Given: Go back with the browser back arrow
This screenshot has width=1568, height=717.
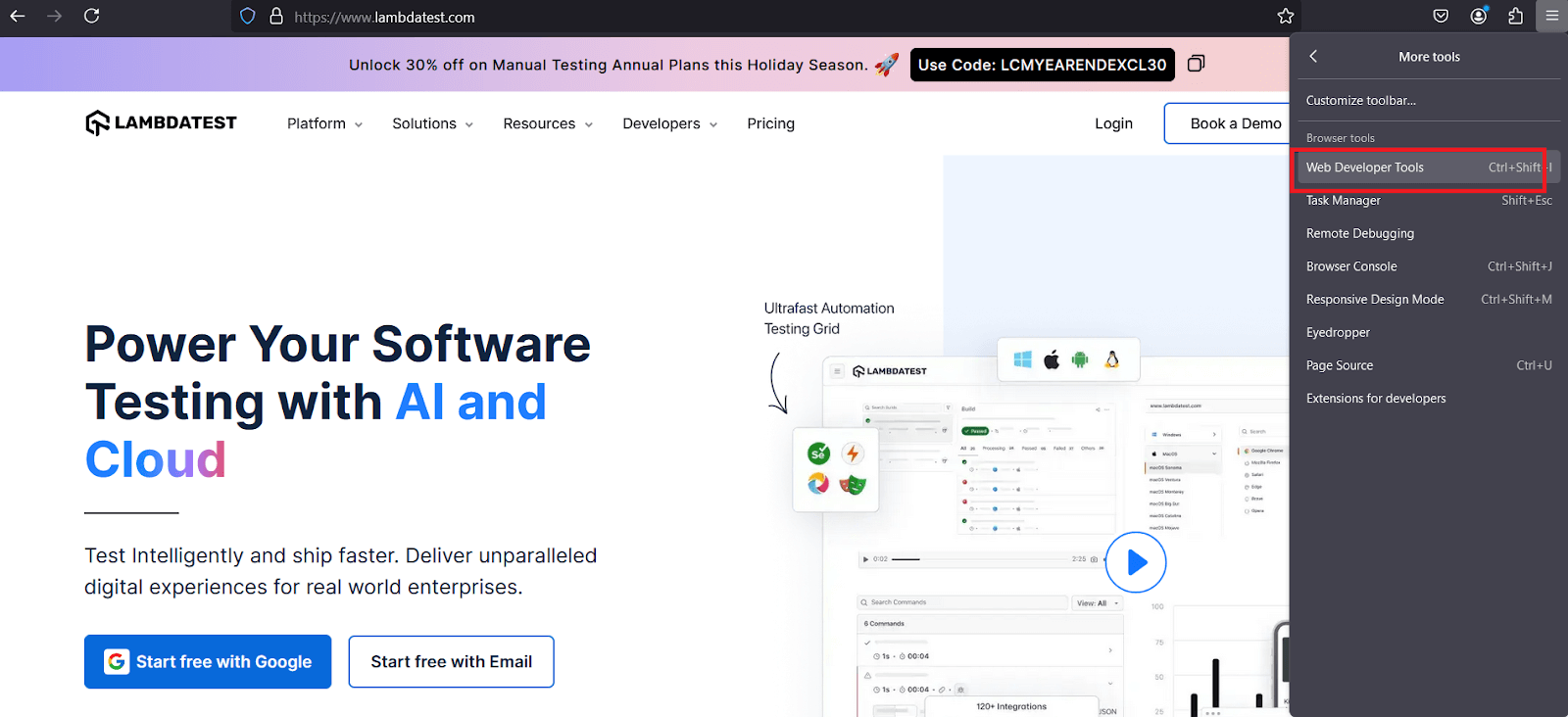Looking at the screenshot, I should click(x=18, y=16).
